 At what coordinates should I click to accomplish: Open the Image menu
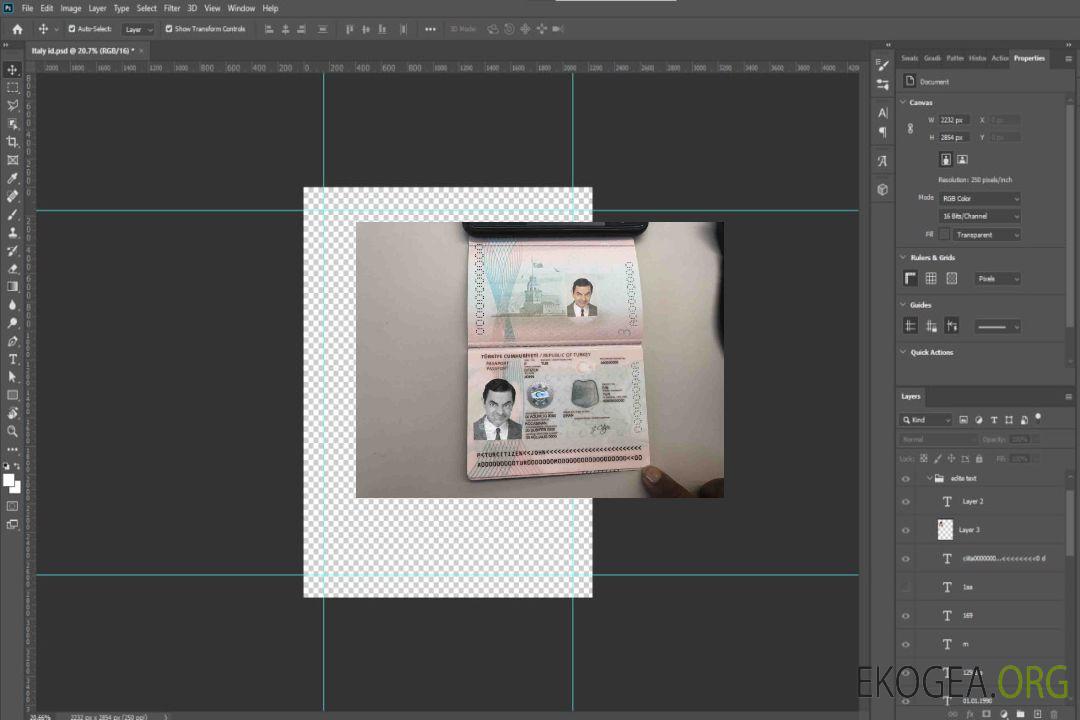[x=70, y=8]
